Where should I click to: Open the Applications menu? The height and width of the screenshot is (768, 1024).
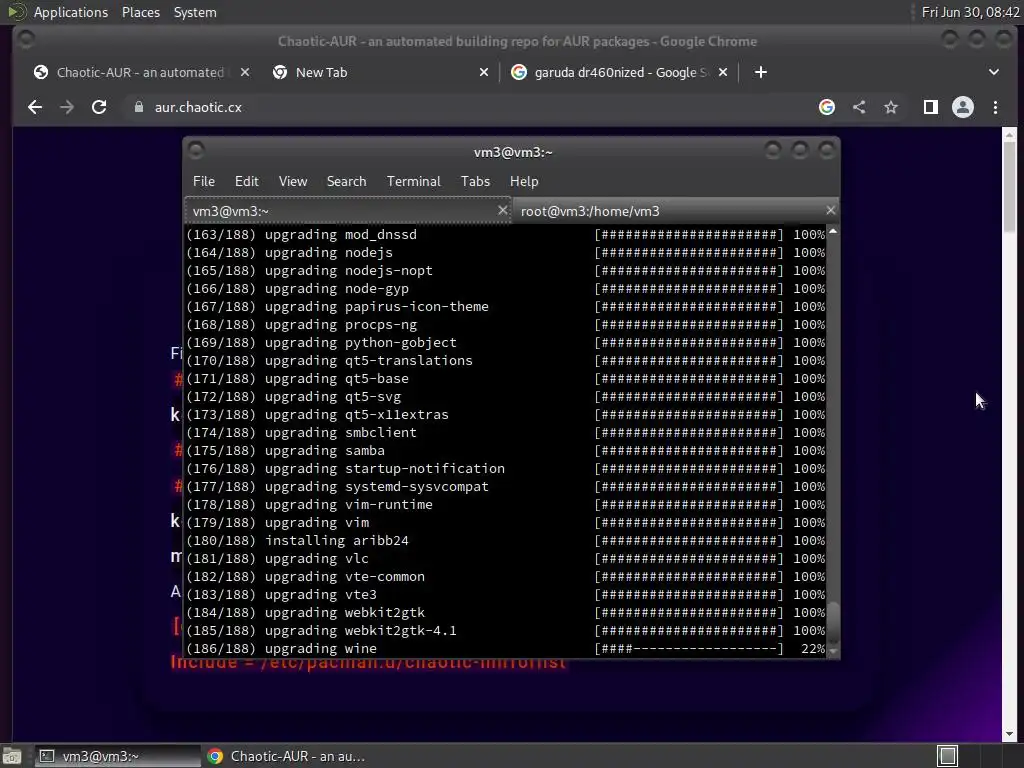pyautogui.click(x=71, y=12)
